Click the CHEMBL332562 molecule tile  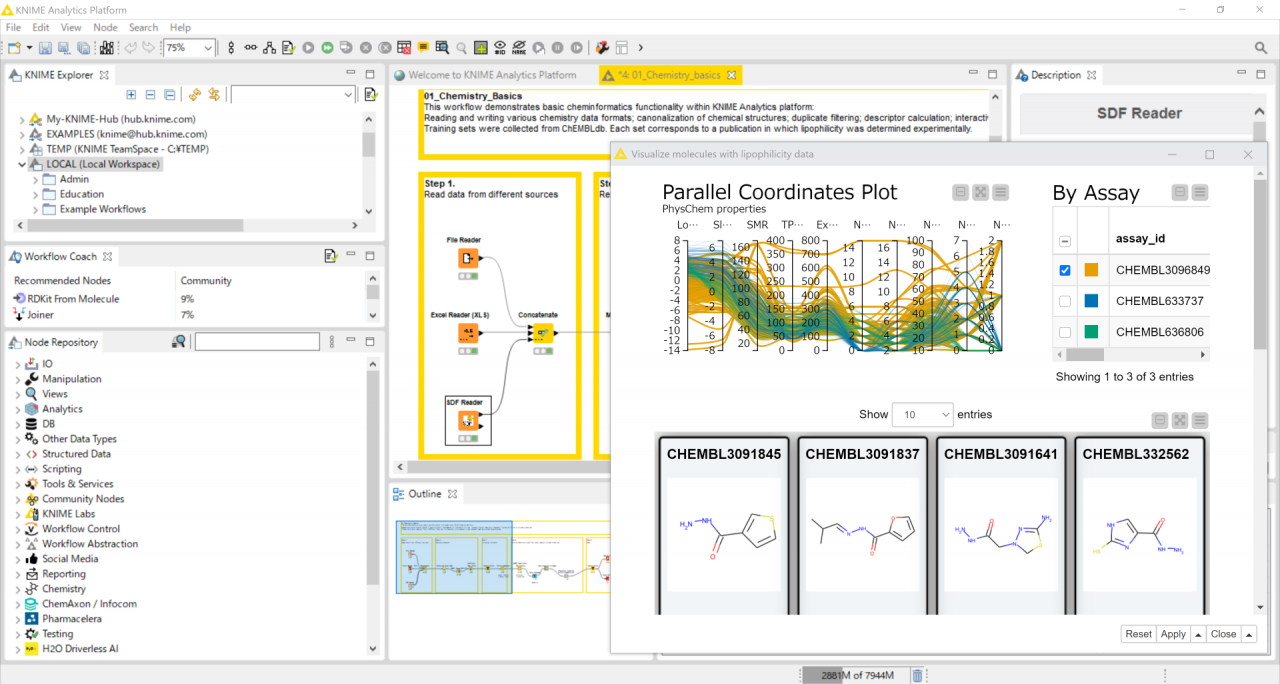point(1139,525)
